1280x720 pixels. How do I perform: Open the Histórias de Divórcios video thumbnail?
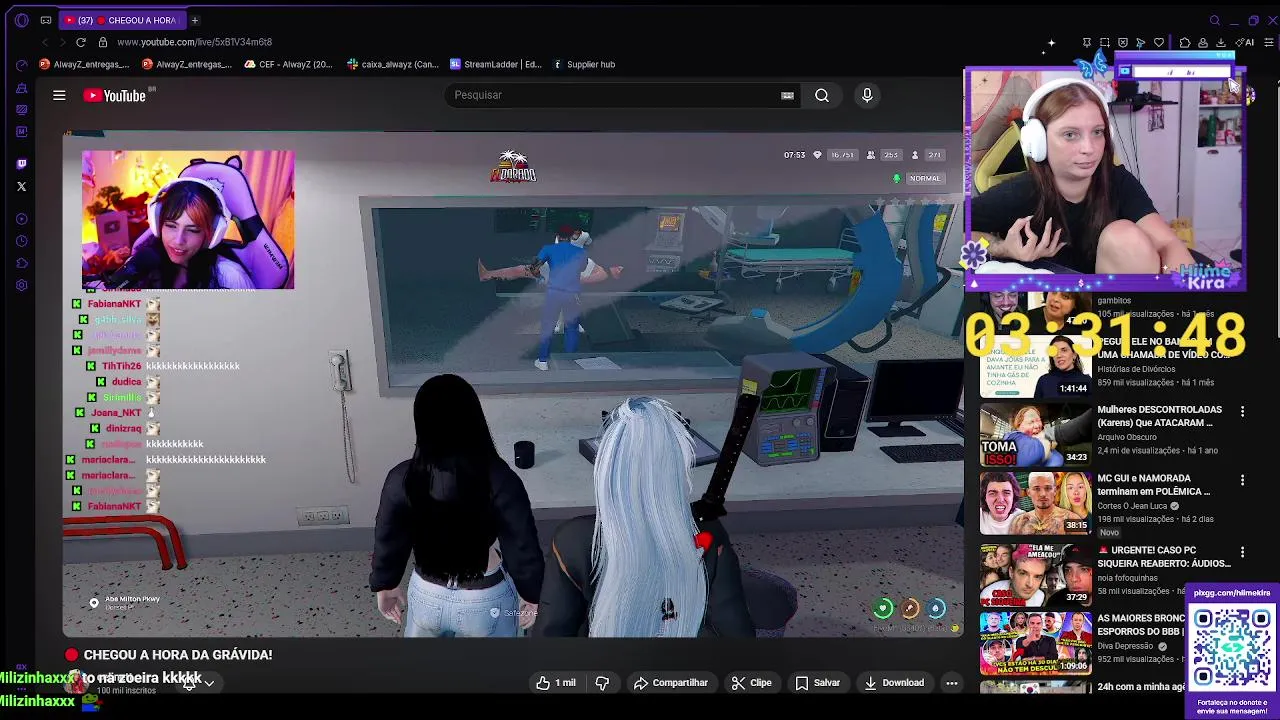tap(1035, 366)
